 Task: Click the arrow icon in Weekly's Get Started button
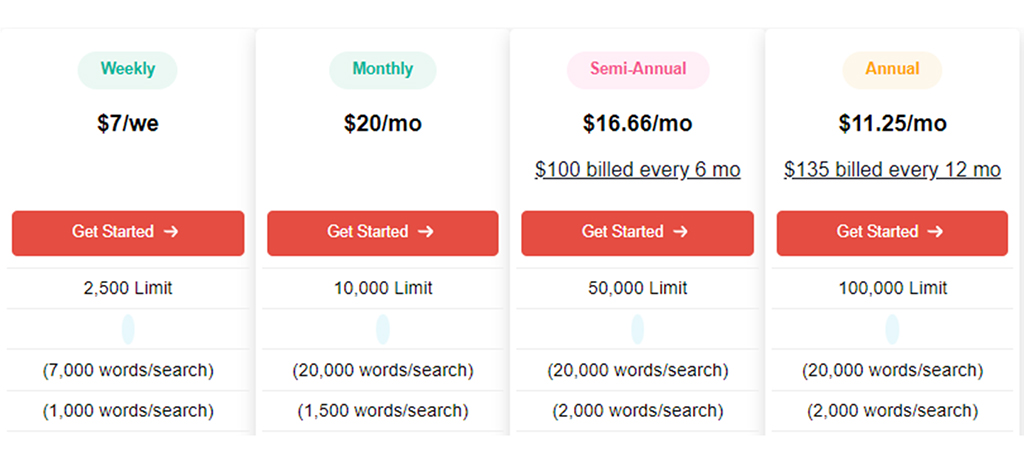pos(170,232)
